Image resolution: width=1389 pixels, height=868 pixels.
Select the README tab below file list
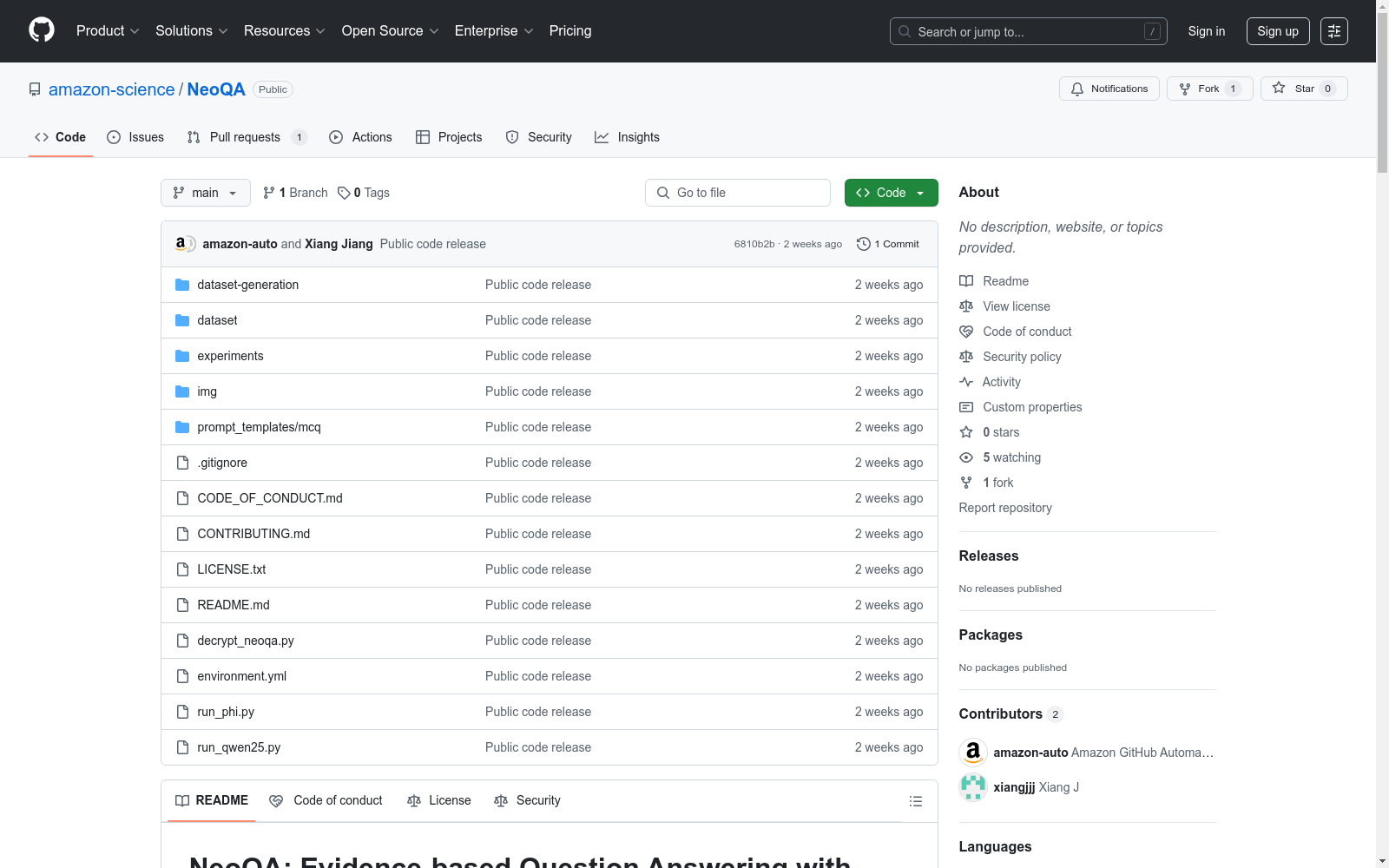212,800
